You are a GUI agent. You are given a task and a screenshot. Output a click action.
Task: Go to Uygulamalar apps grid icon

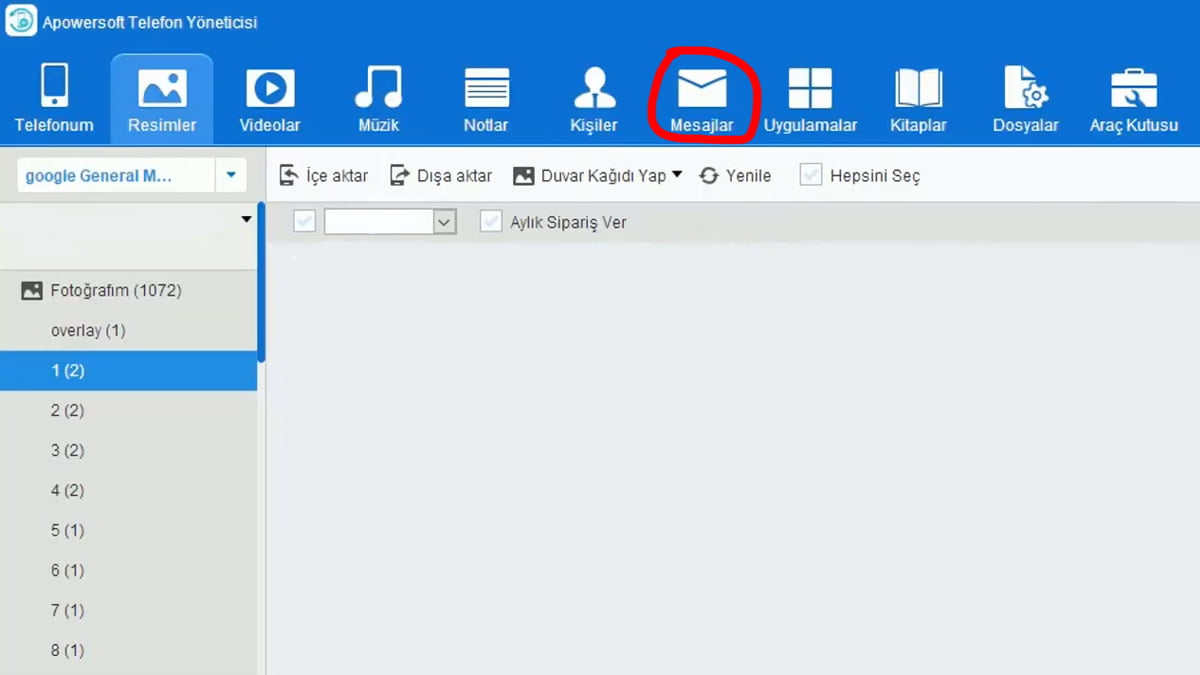click(810, 88)
